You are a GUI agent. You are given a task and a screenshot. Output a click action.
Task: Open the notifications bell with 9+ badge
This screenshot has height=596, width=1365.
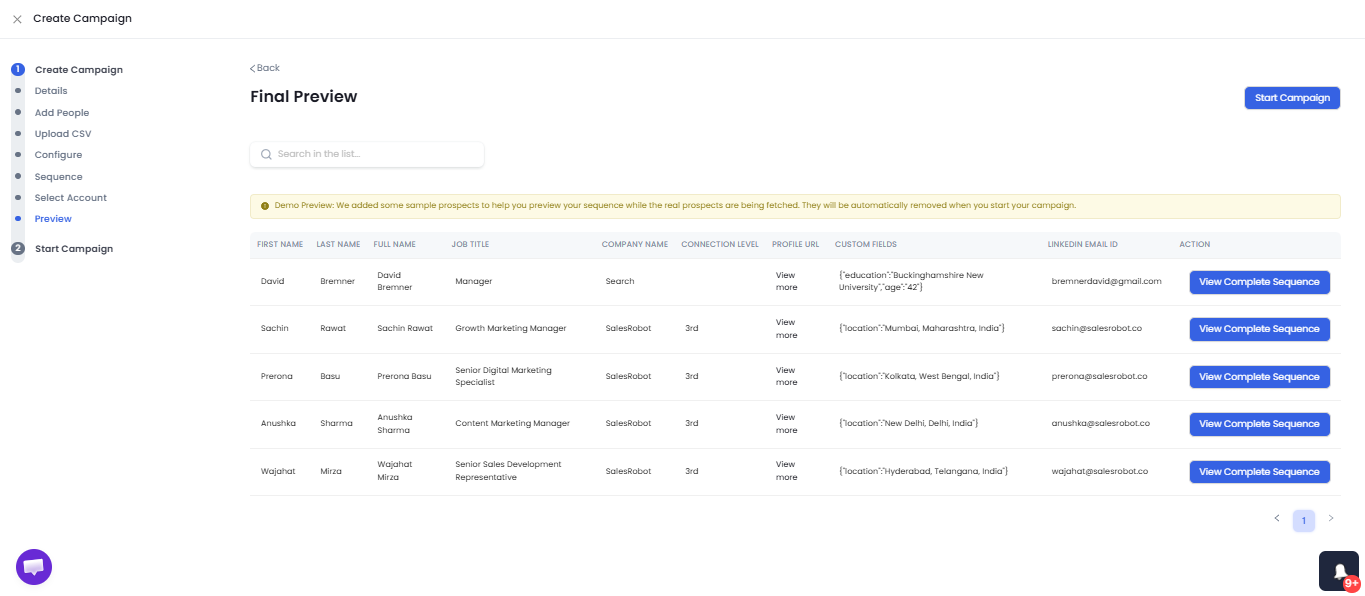coord(1339,571)
